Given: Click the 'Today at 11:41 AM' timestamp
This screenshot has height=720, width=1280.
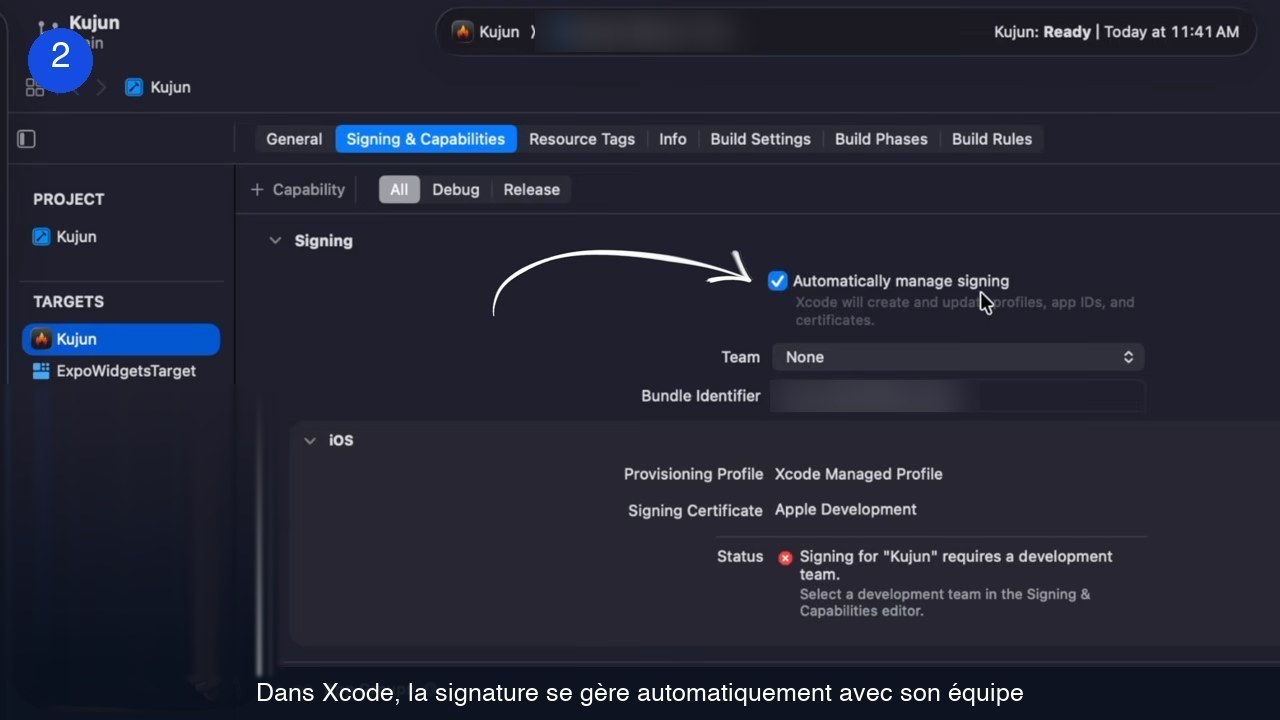Looking at the screenshot, I should (1172, 32).
